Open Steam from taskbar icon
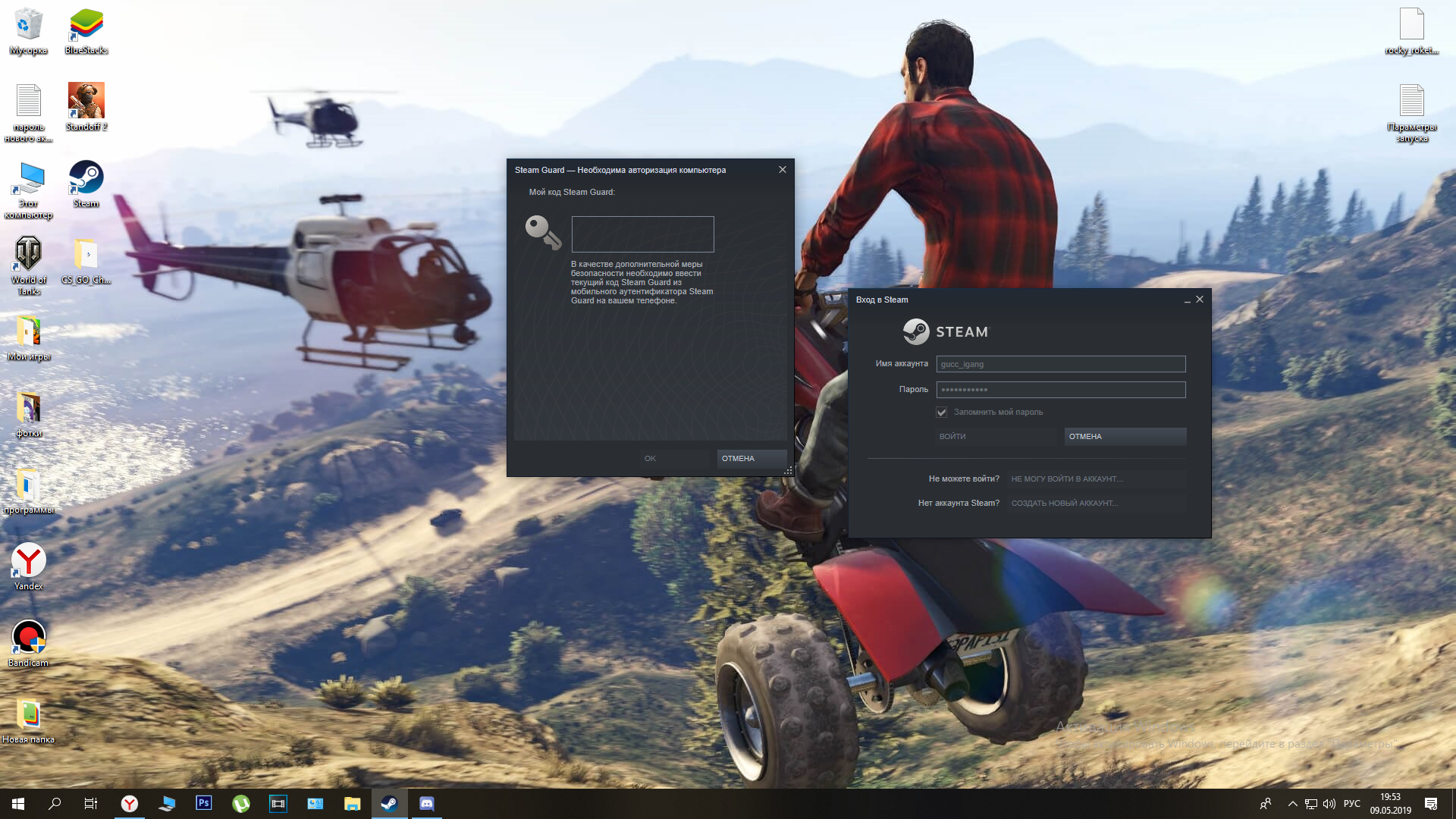The width and height of the screenshot is (1456, 819). pyautogui.click(x=390, y=803)
